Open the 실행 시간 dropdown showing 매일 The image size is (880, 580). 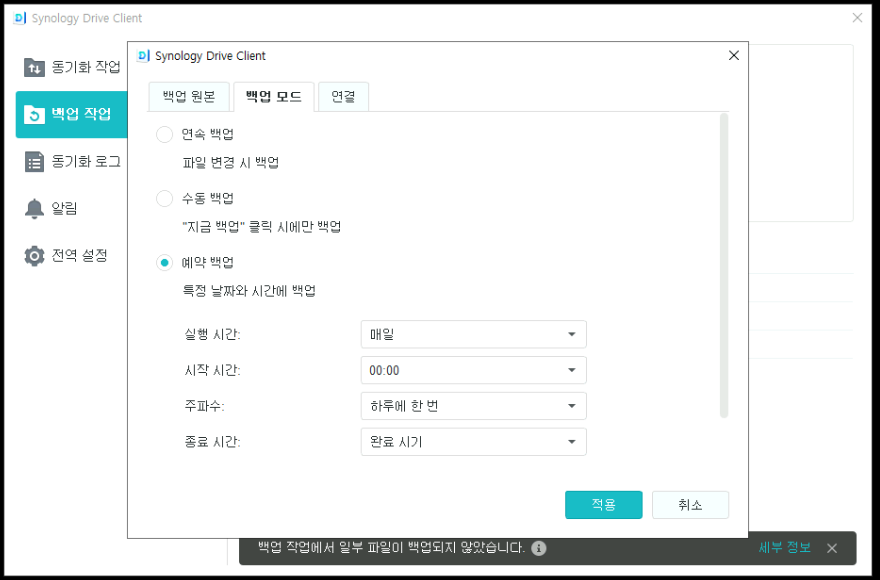click(x=474, y=335)
